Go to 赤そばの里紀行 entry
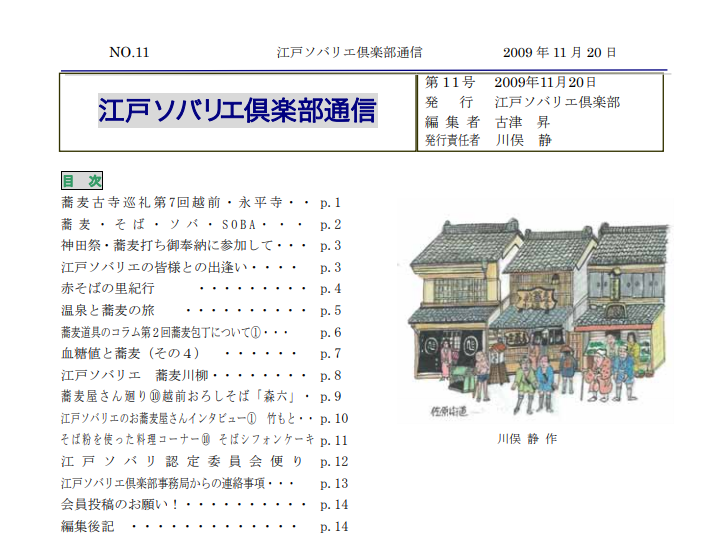 tap(200, 289)
